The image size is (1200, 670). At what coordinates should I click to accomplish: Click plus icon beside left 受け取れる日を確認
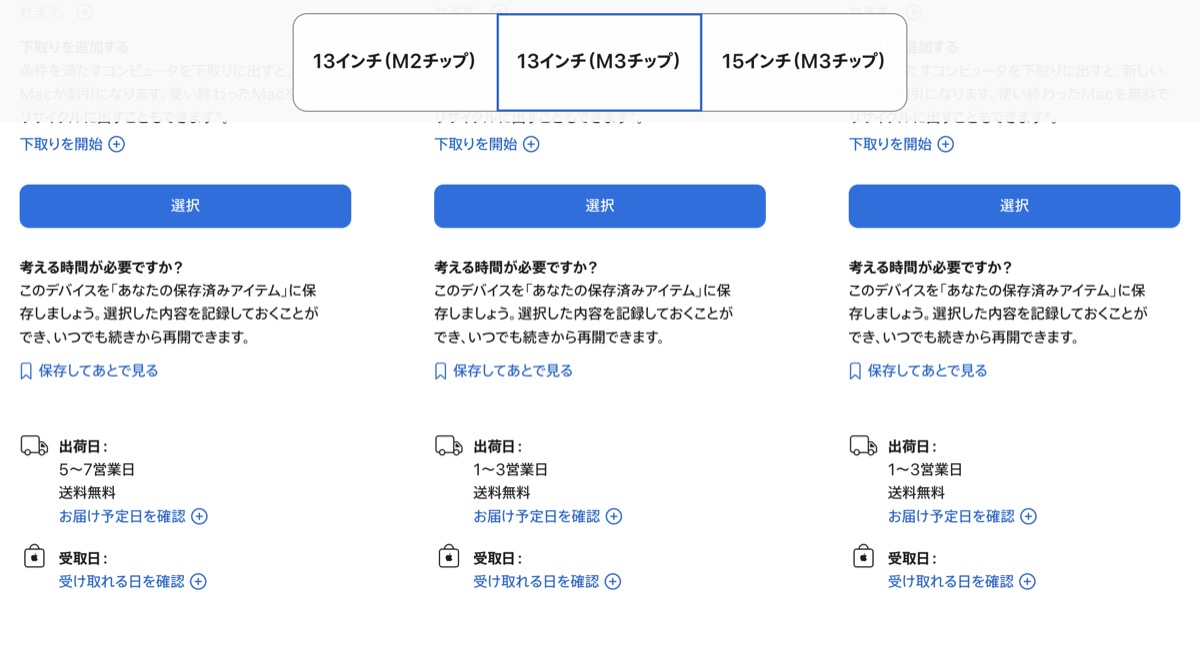(198, 582)
